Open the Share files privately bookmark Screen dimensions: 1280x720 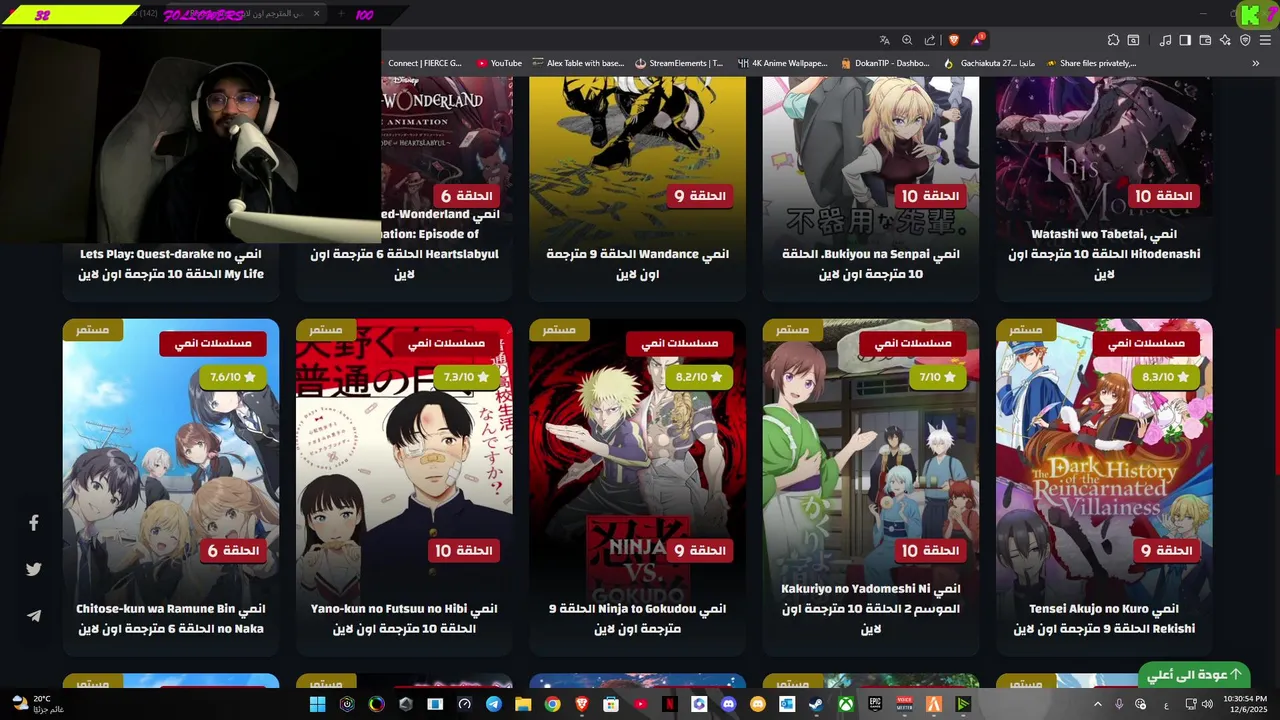tap(1091, 63)
